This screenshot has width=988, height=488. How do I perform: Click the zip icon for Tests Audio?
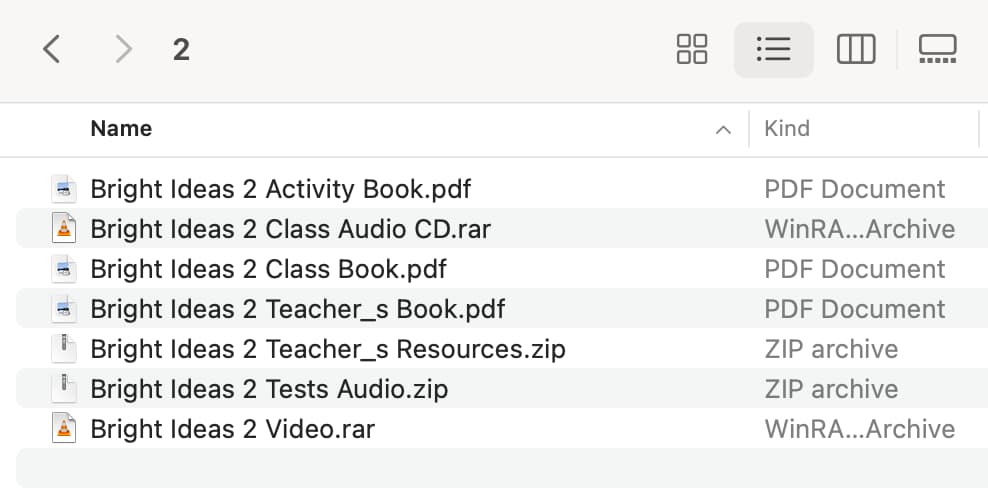coord(64,388)
